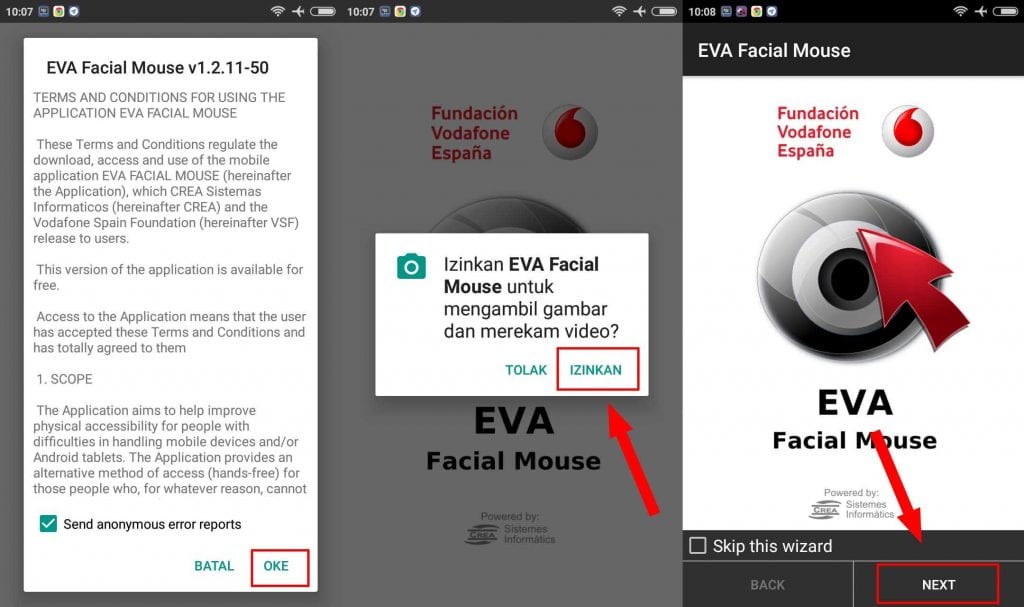Tap battery icon in left phone screen
The image size is (1024, 607).
[323, 11]
